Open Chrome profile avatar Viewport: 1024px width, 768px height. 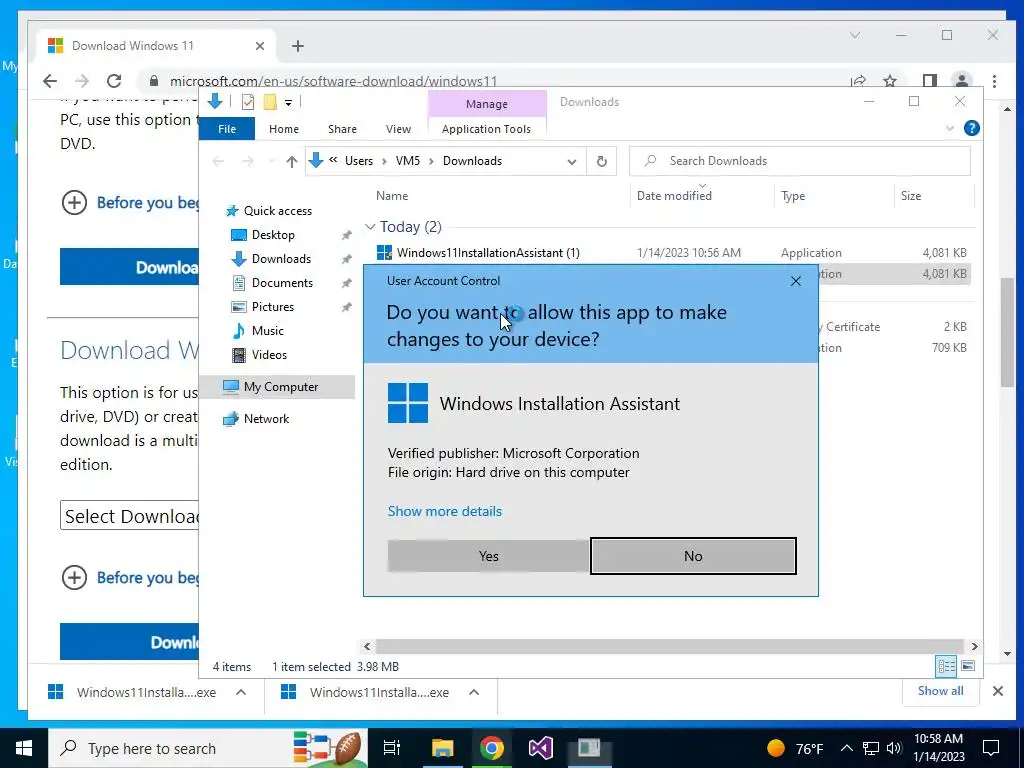click(961, 81)
